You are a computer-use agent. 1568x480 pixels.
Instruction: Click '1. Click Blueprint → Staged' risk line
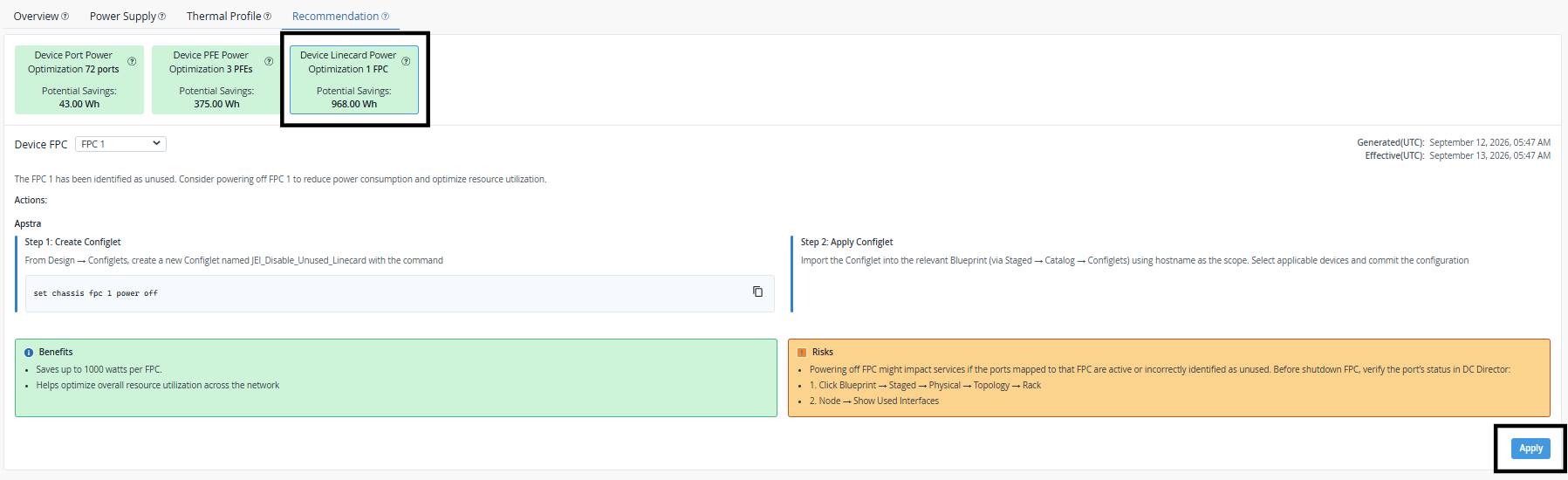(925, 385)
